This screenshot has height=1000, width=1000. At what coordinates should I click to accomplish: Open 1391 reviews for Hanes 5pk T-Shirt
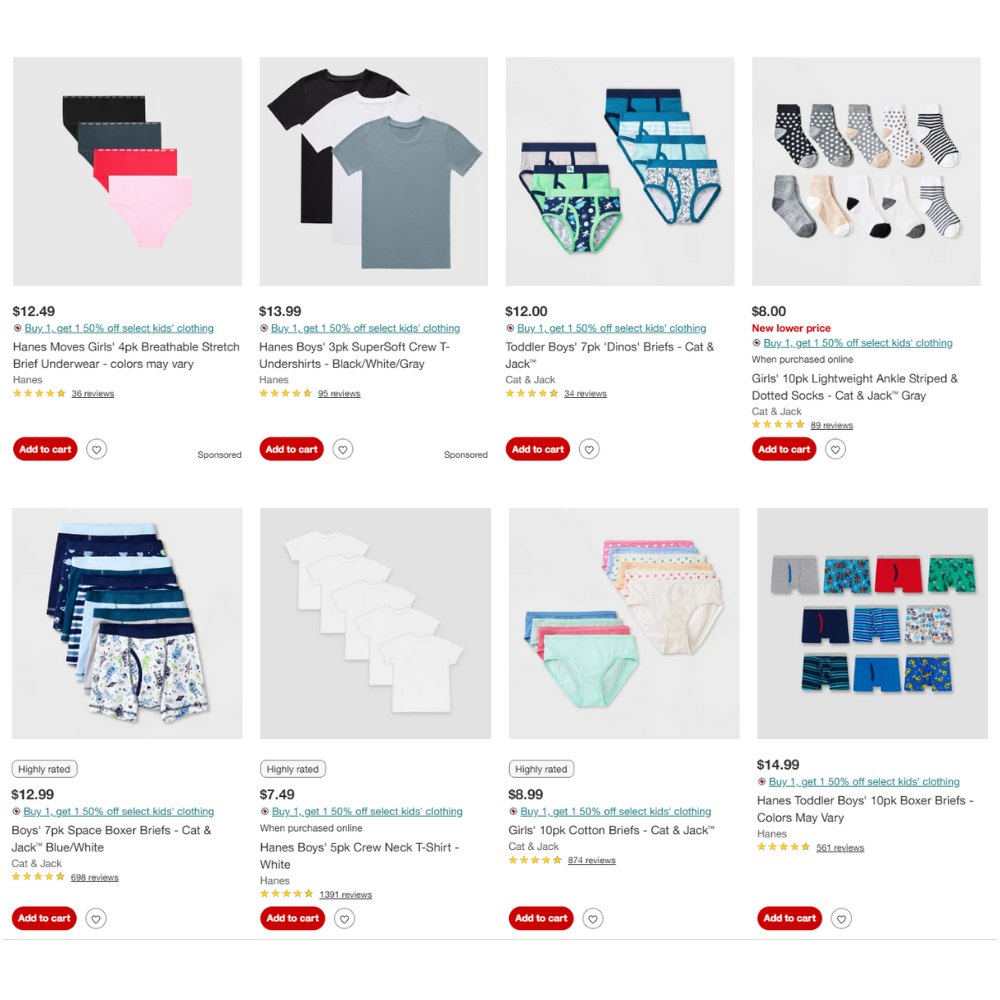point(345,895)
